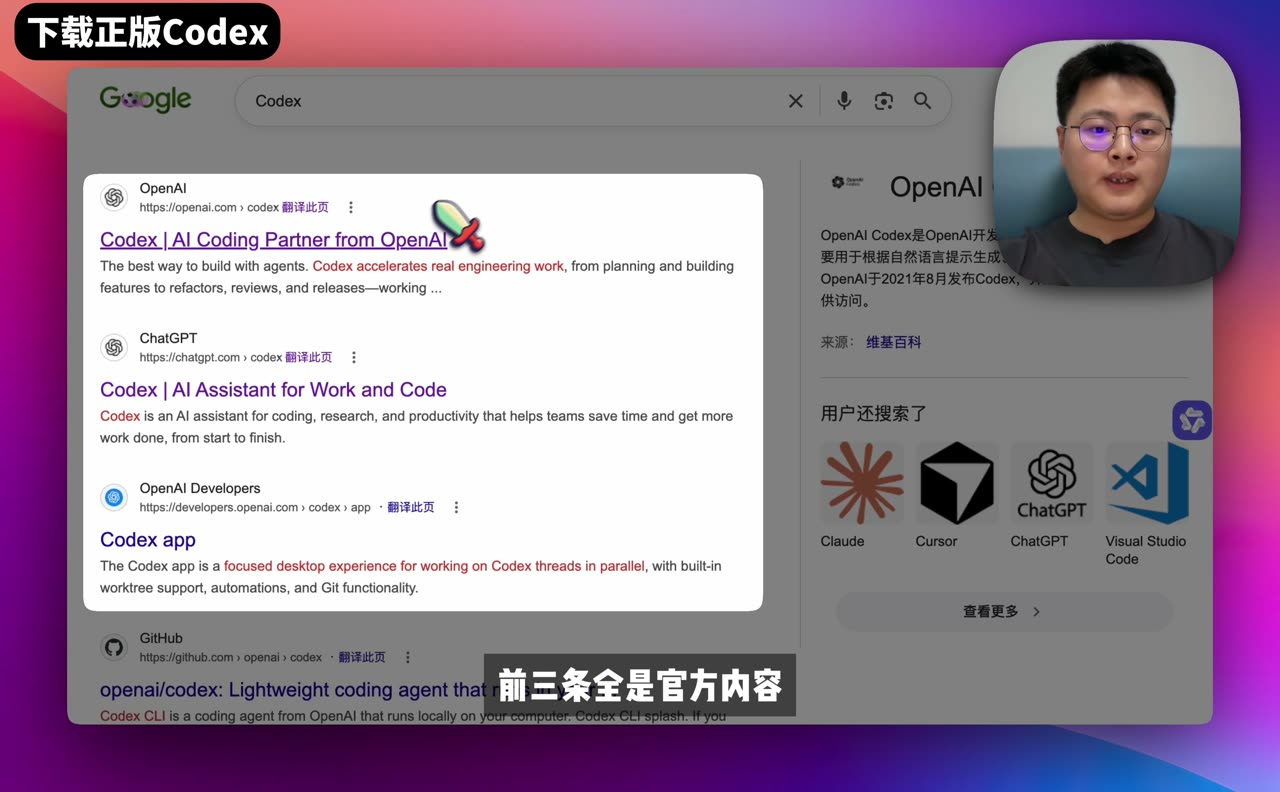The width and height of the screenshot is (1280, 792).
Task: Click OpenAI Developers site name
Action: click(x=200, y=489)
